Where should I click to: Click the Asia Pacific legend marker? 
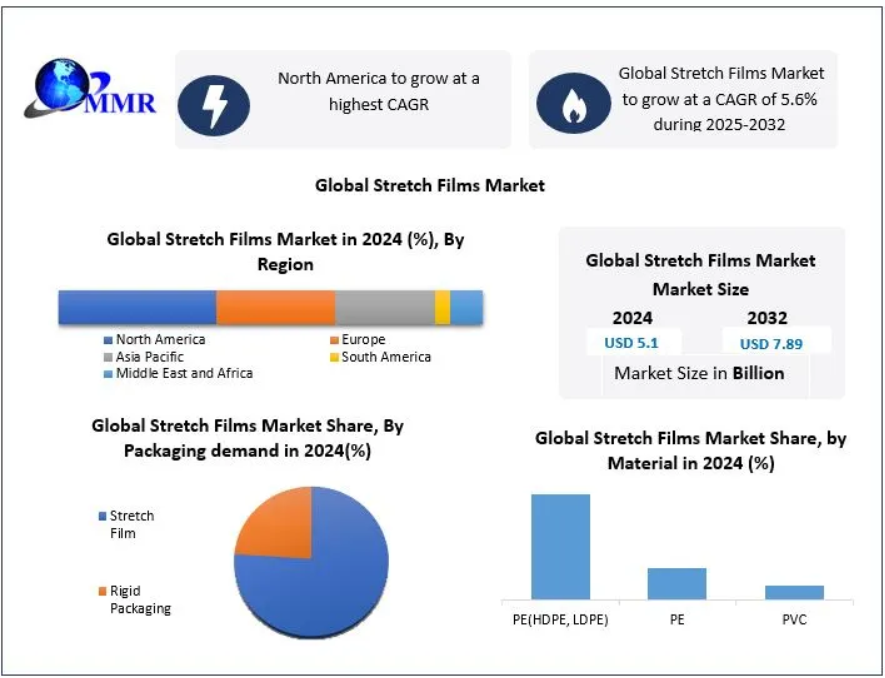click(107, 357)
